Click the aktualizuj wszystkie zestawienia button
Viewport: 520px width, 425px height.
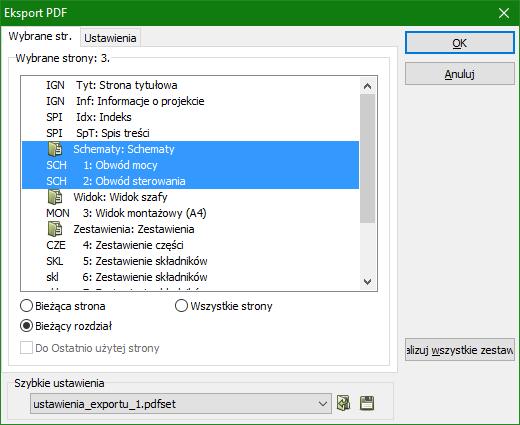460,350
